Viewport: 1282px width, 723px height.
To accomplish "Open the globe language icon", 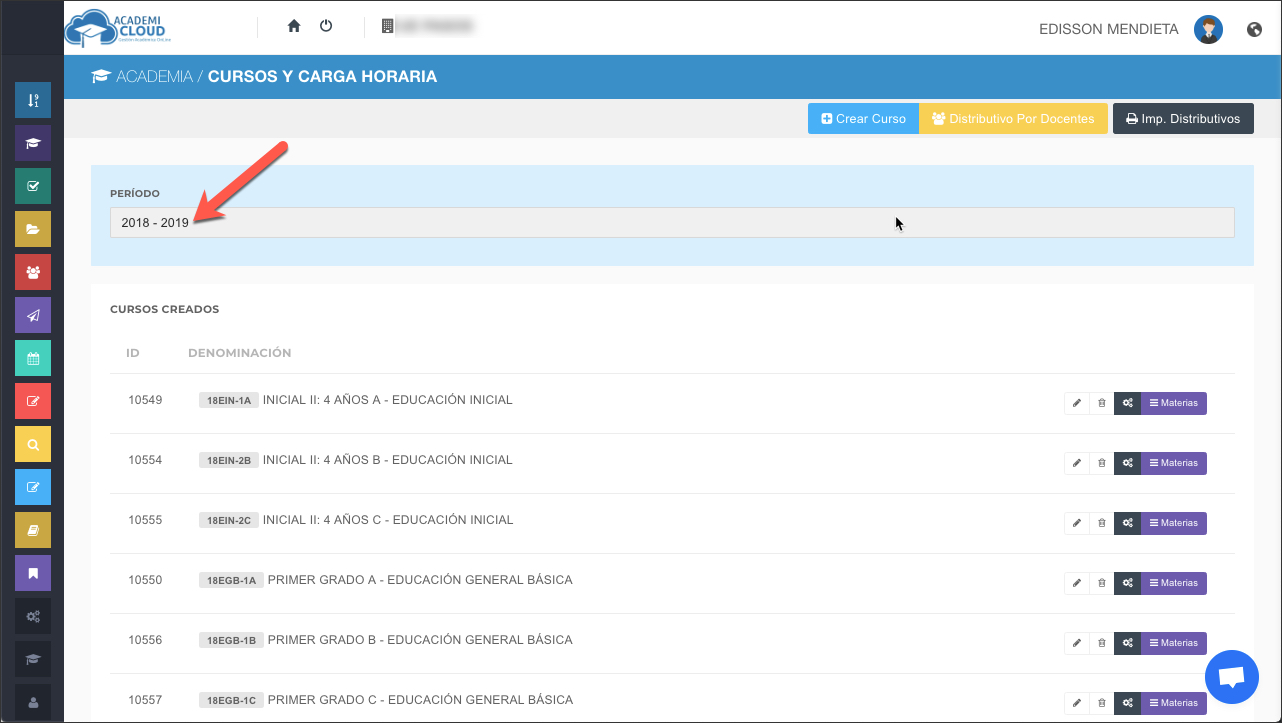I will point(1254,30).
